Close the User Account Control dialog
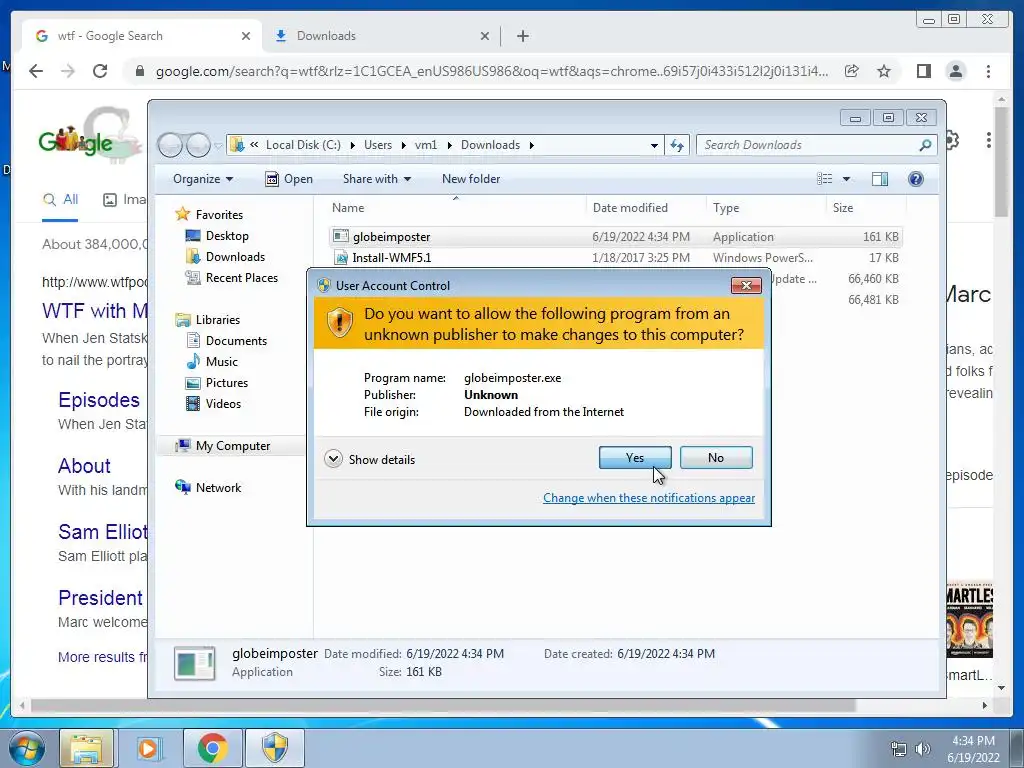This screenshot has width=1024, height=768. click(x=746, y=285)
